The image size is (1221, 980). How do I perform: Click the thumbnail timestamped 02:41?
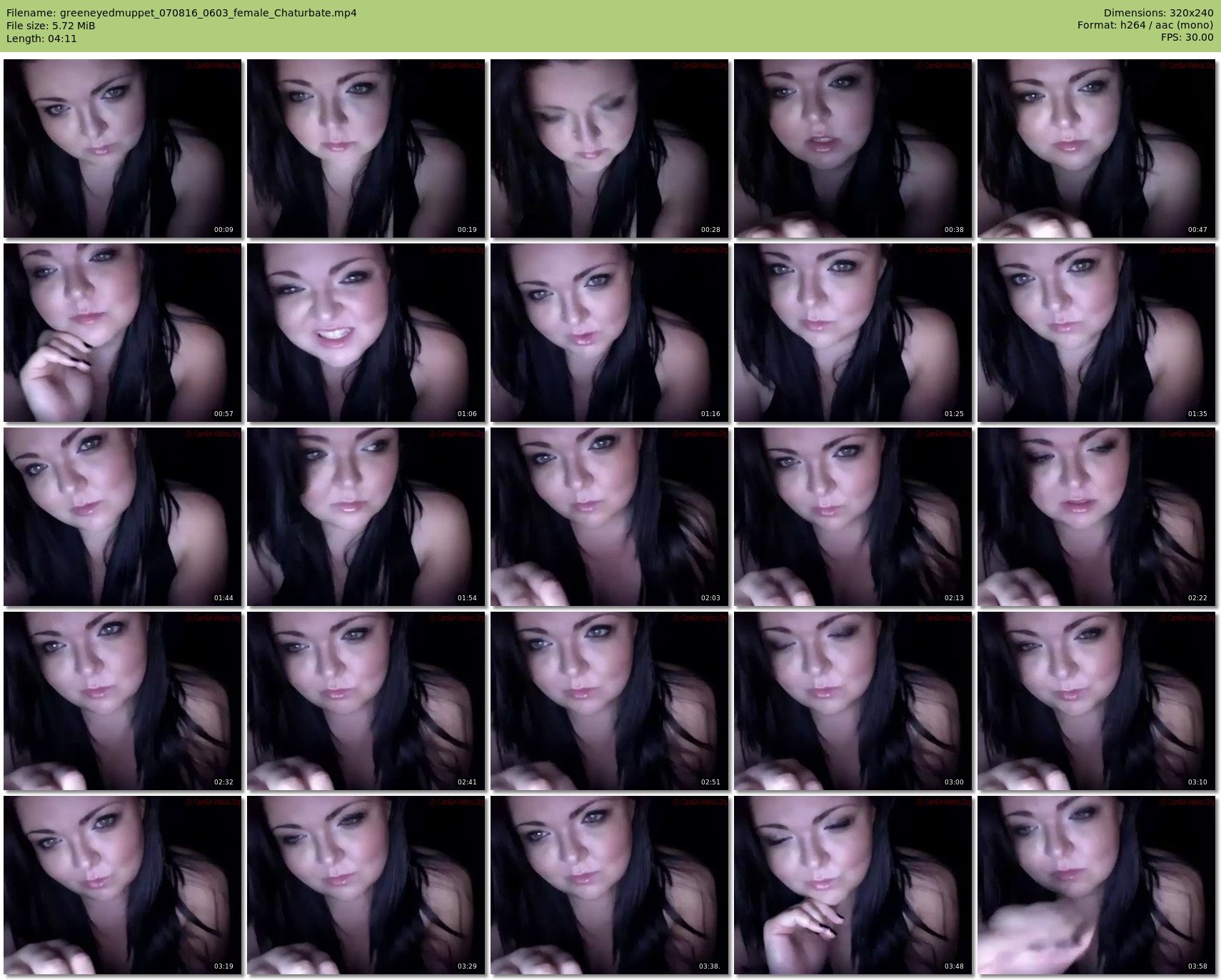tap(366, 701)
